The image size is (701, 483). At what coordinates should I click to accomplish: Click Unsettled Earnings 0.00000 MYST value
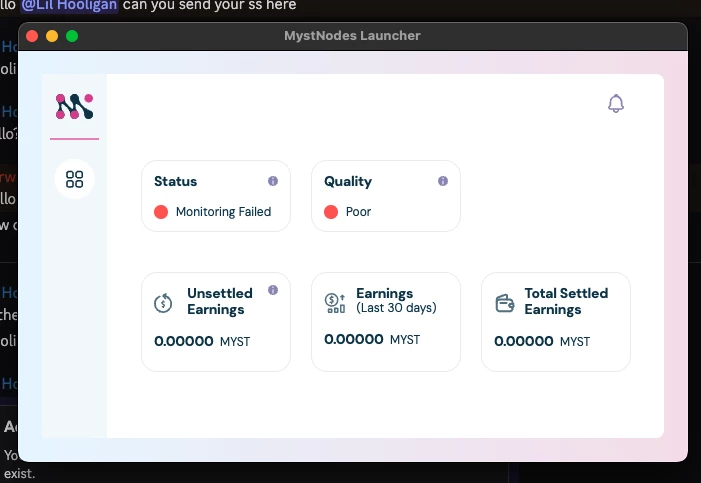point(202,341)
